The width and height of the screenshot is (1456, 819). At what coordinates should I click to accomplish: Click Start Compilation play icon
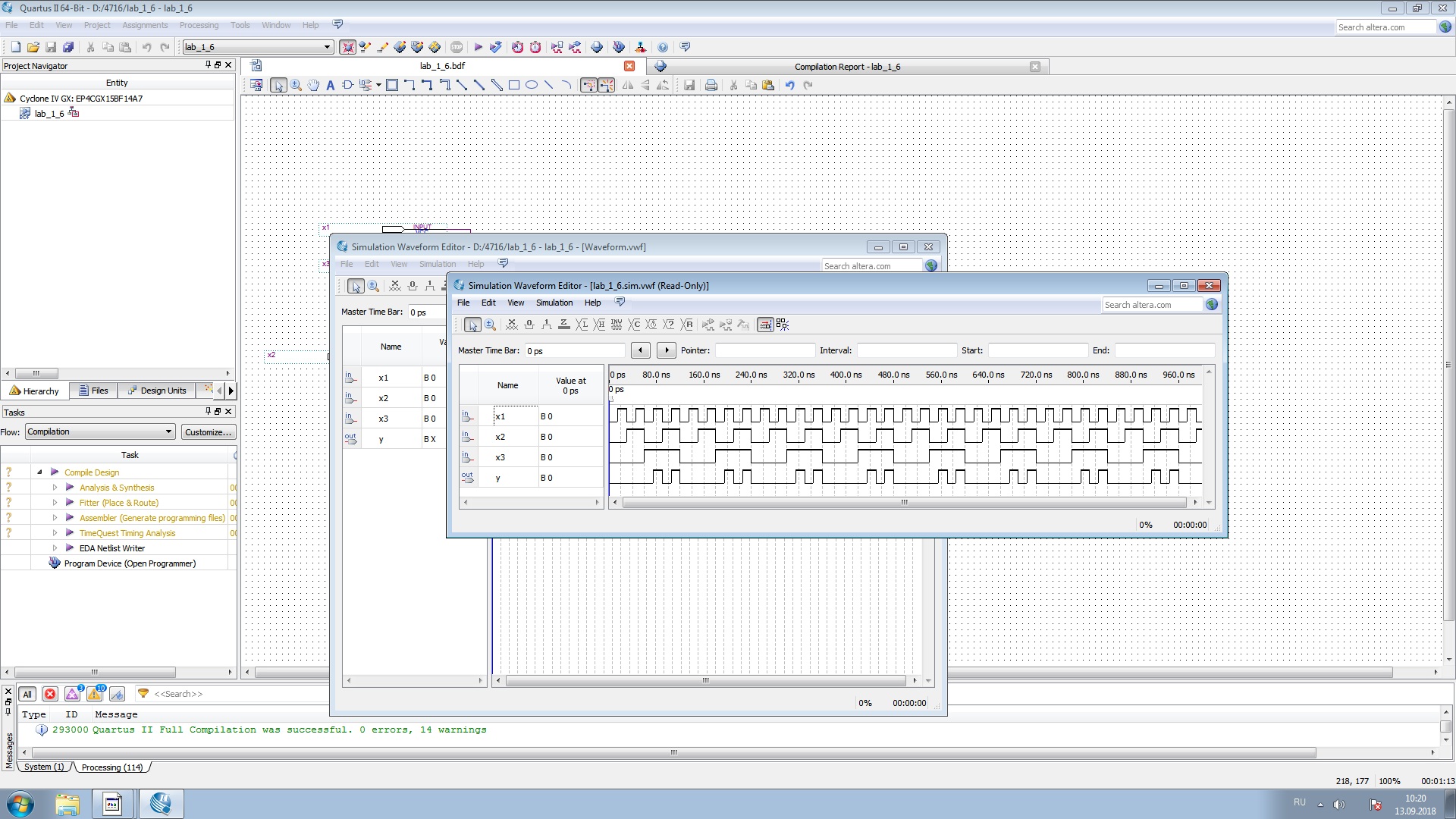(x=478, y=47)
